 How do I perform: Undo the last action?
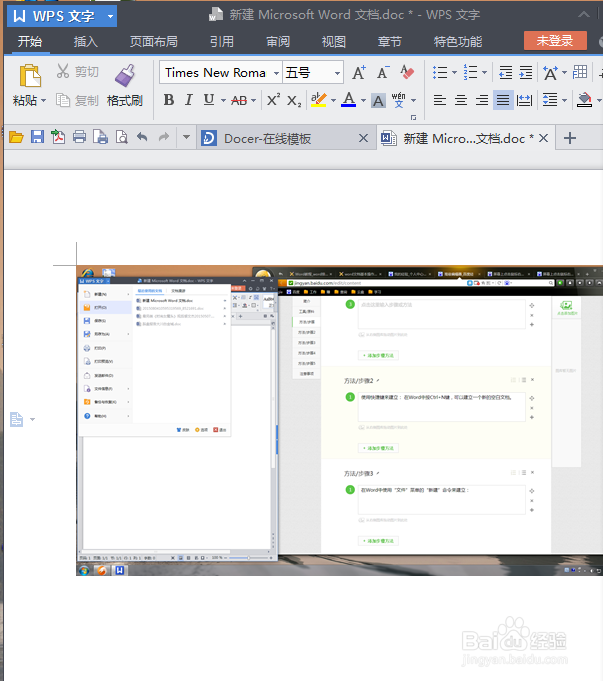142,137
